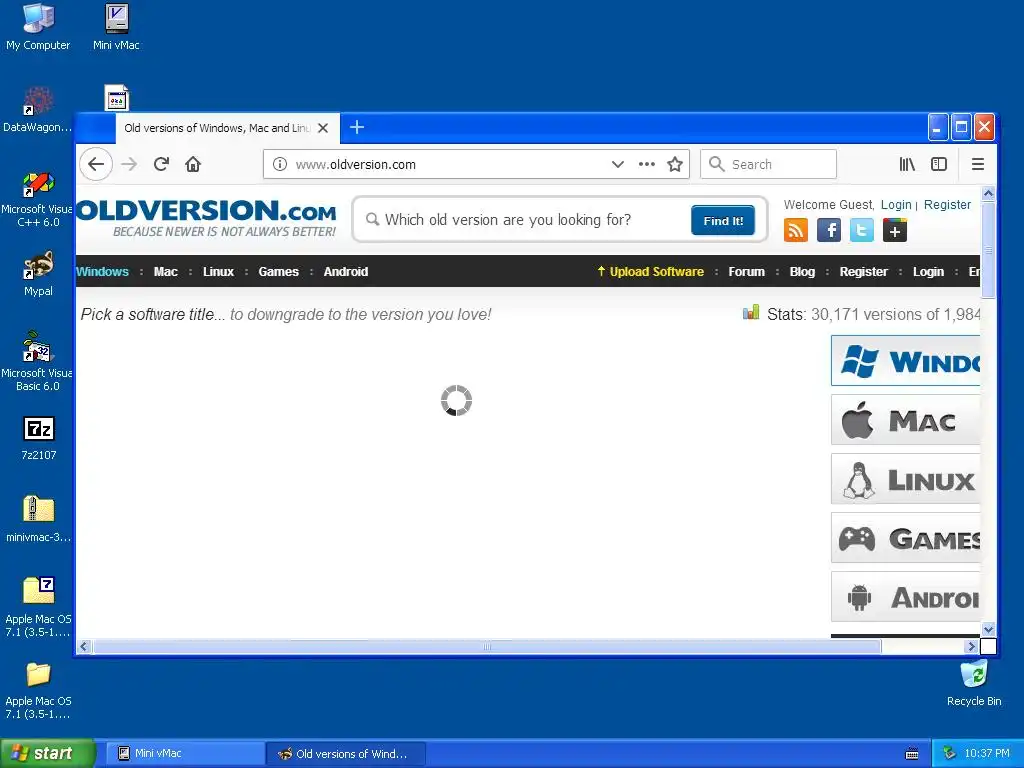The width and height of the screenshot is (1024, 768).
Task: Reload the current page
Action: coord(161,164)
